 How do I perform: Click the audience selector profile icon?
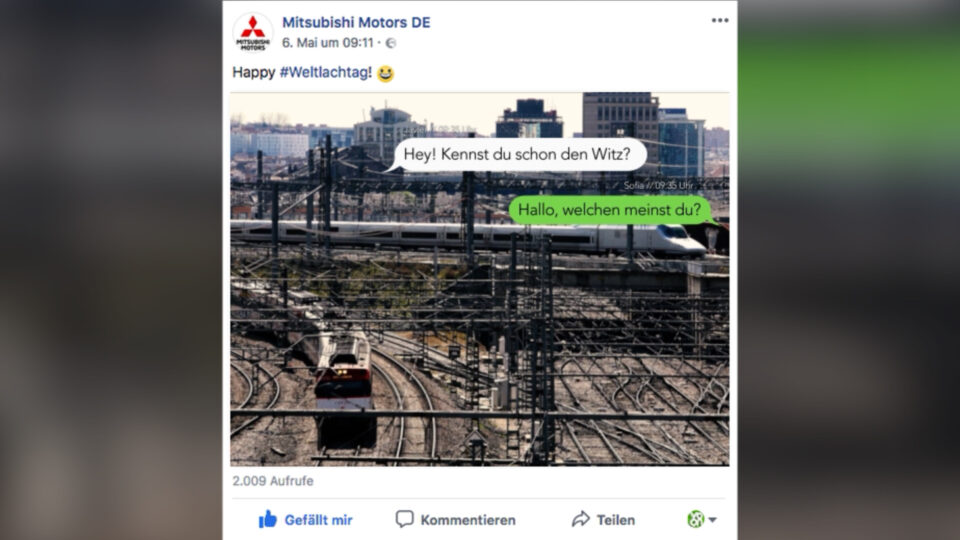696,519
